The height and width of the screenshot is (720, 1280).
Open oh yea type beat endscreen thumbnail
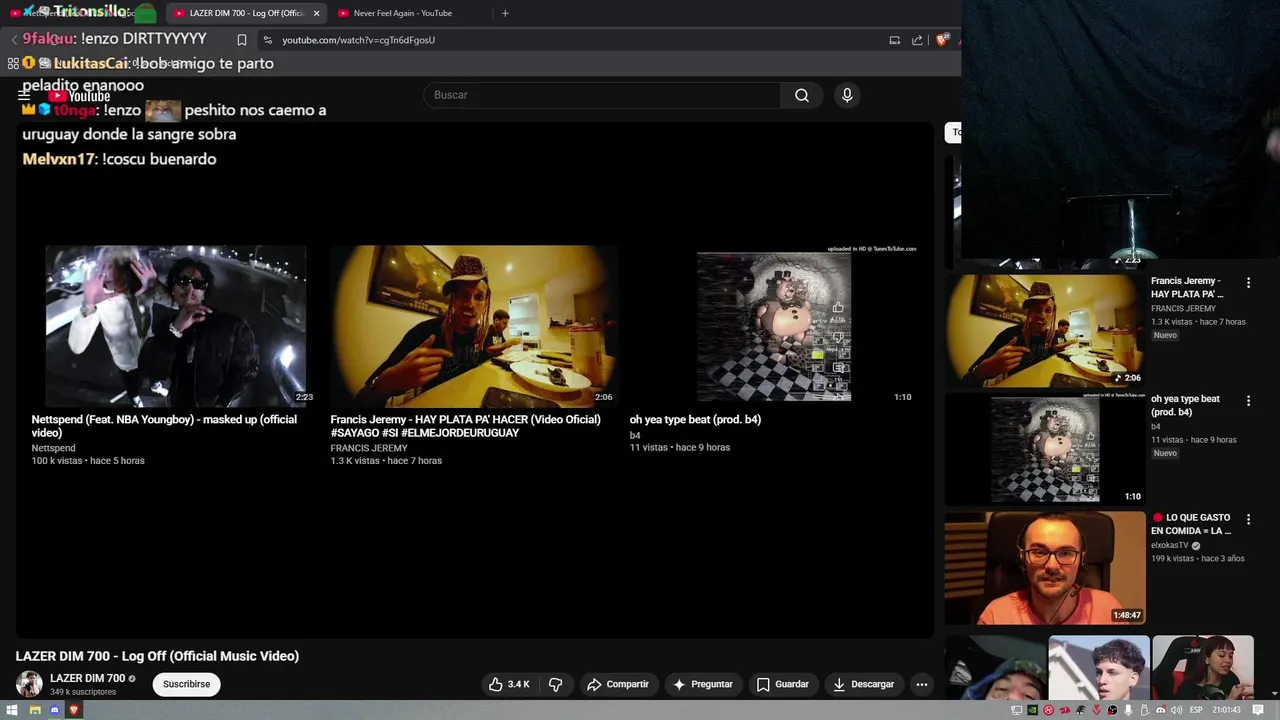[x=774, y=326]
